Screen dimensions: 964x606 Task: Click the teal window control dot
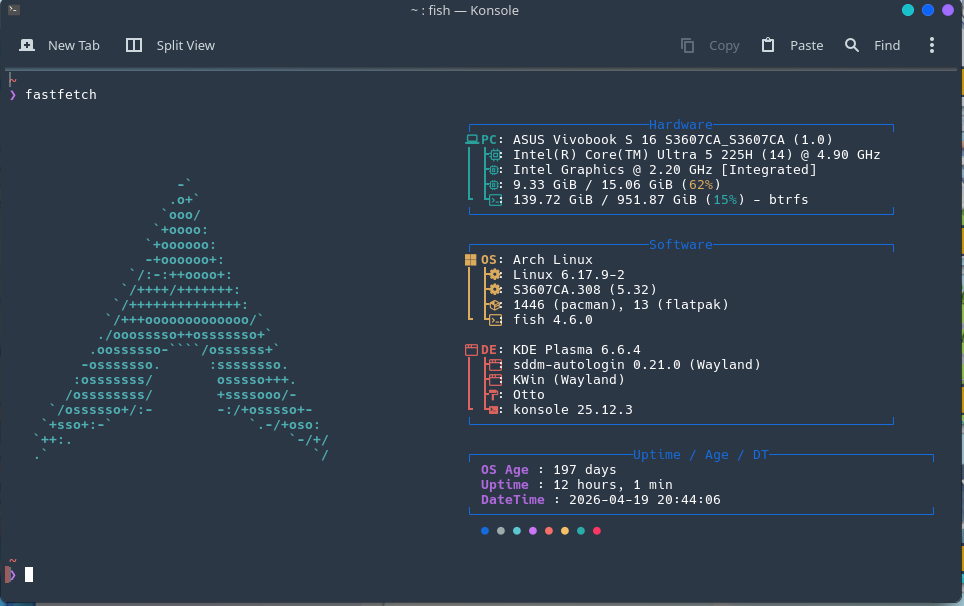click(908, 10)
